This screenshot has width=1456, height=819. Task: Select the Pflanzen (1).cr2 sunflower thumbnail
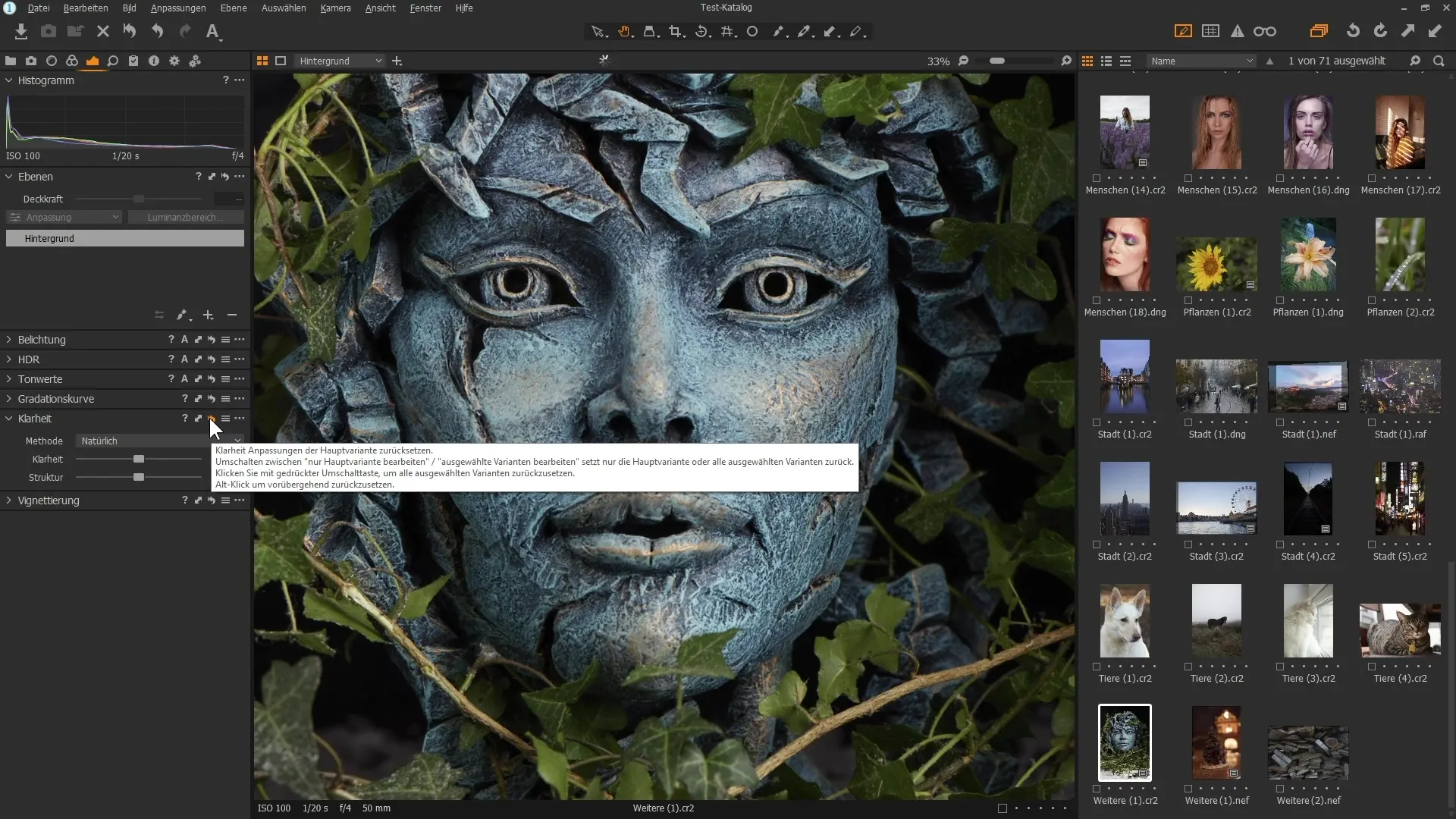pyautogui.click(x=1216, y=264)
